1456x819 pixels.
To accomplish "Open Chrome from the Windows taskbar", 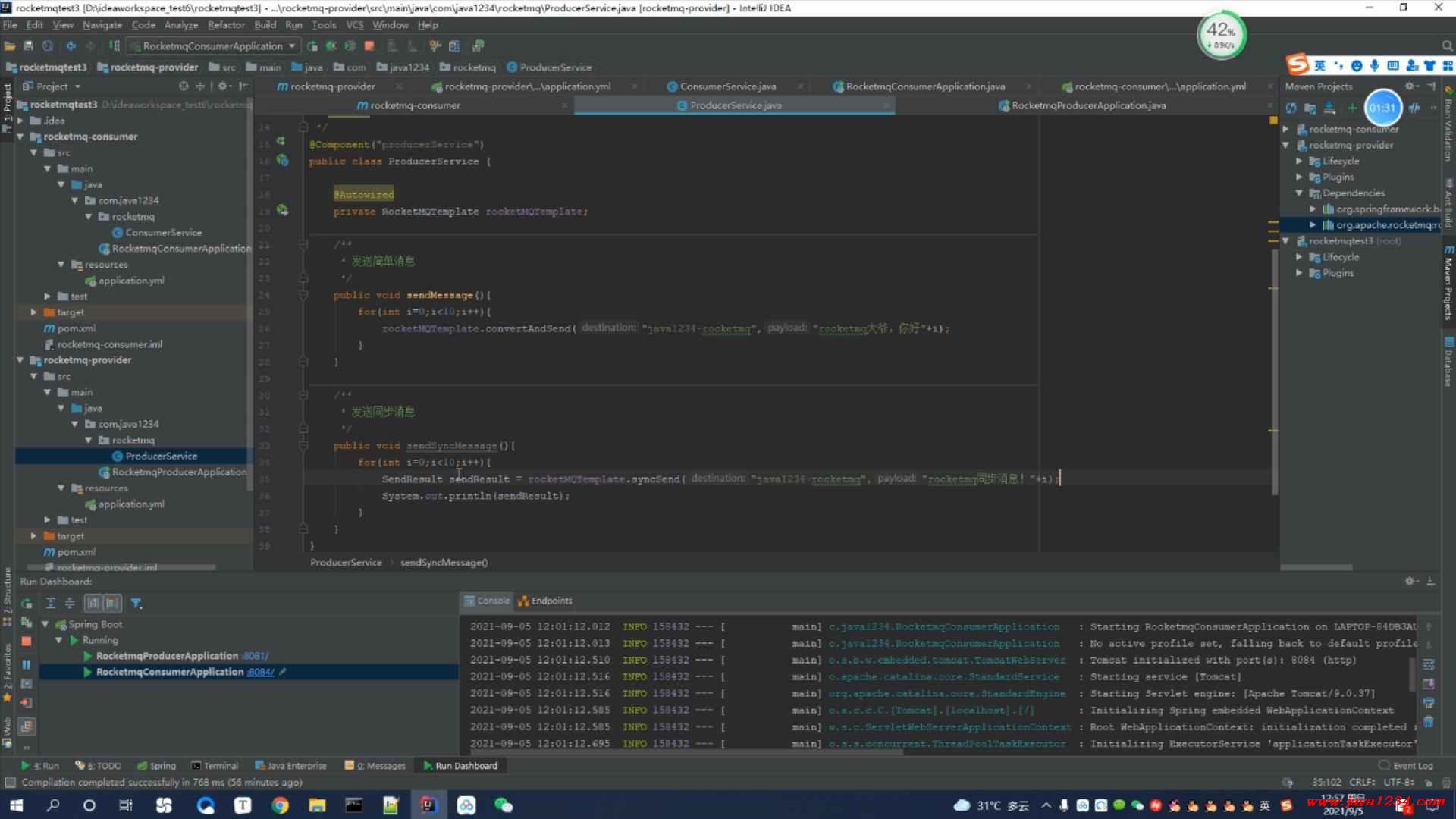I will pos(280,805).
